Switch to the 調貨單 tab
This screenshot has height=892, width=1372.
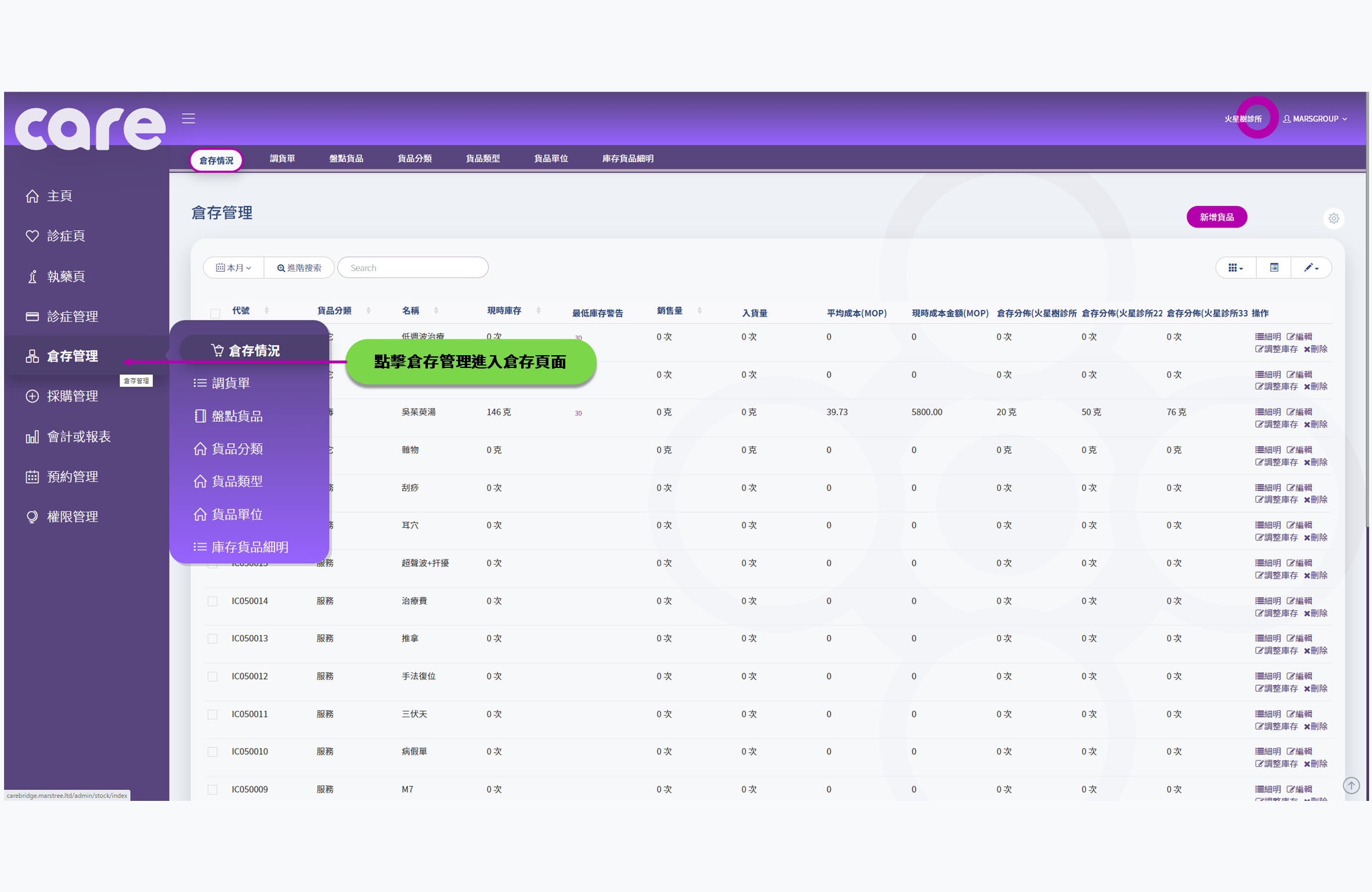pyautogui.click(x=282, y=158)
